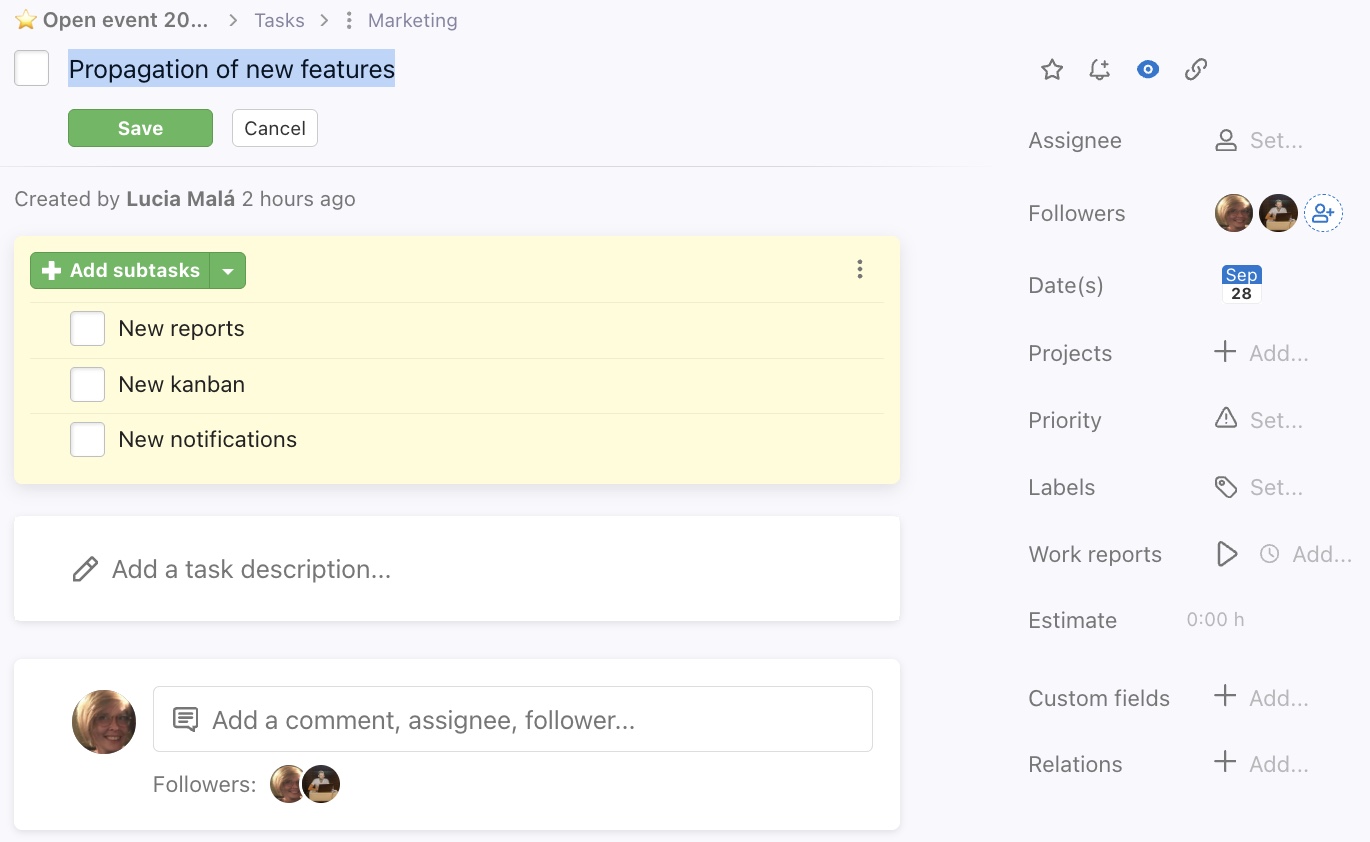The width and height of the screenshot is (1370, 842).
Task: Add follower with plus-person icon
Action: [1323, 213]
